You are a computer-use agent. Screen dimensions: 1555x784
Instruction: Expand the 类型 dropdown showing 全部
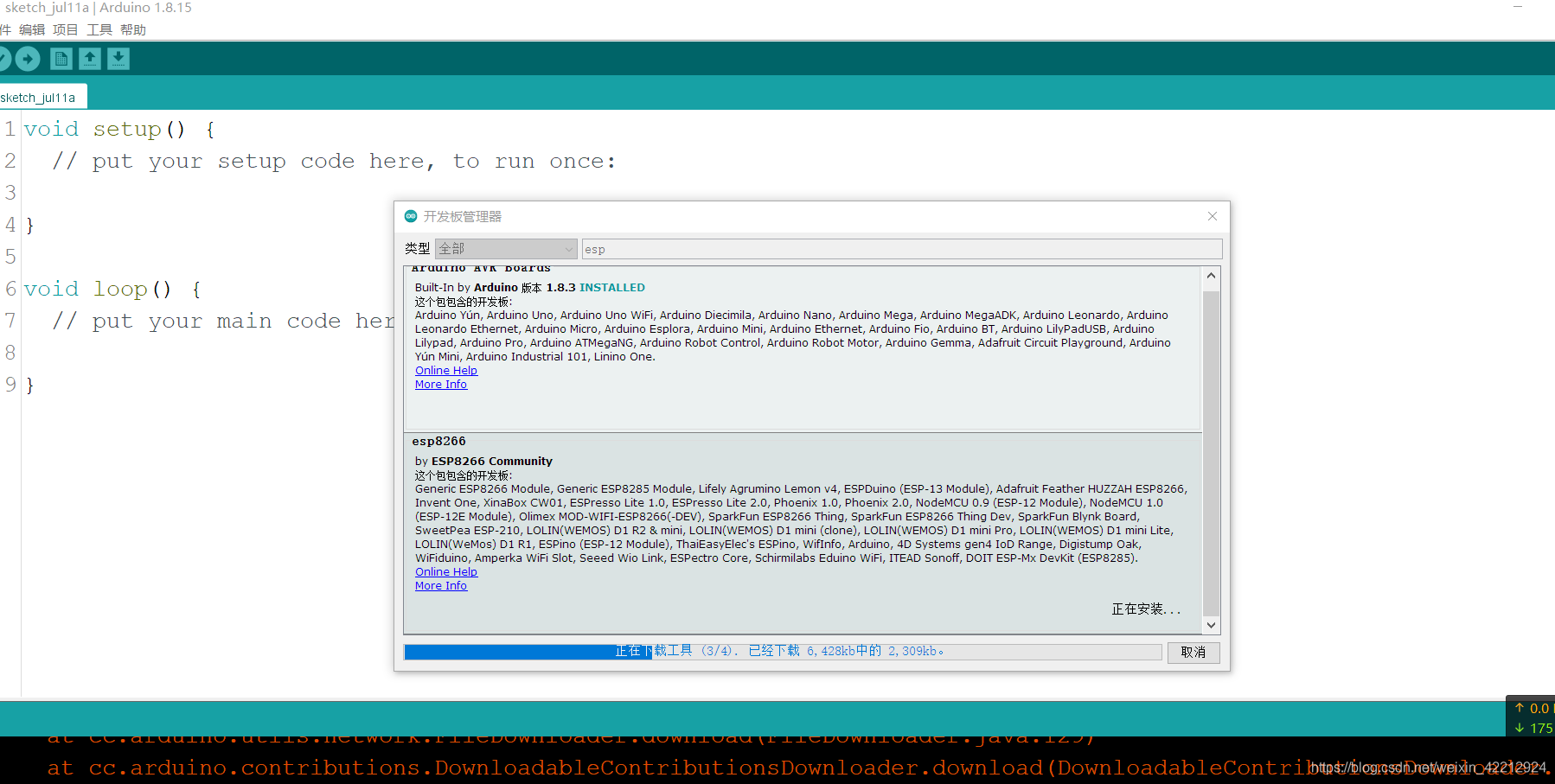(x=506, y=249)
